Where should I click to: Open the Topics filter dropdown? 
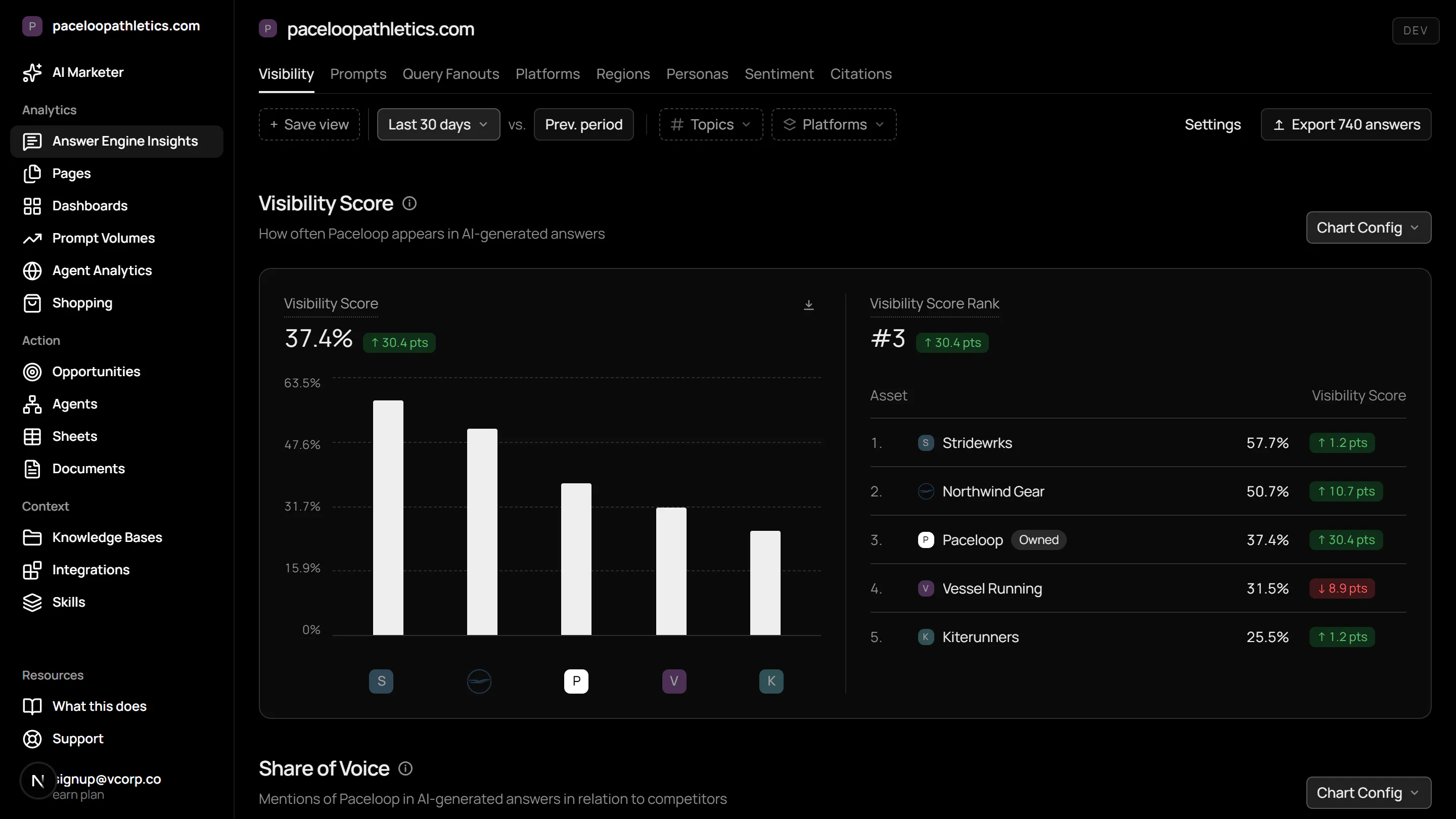[711, 124]
